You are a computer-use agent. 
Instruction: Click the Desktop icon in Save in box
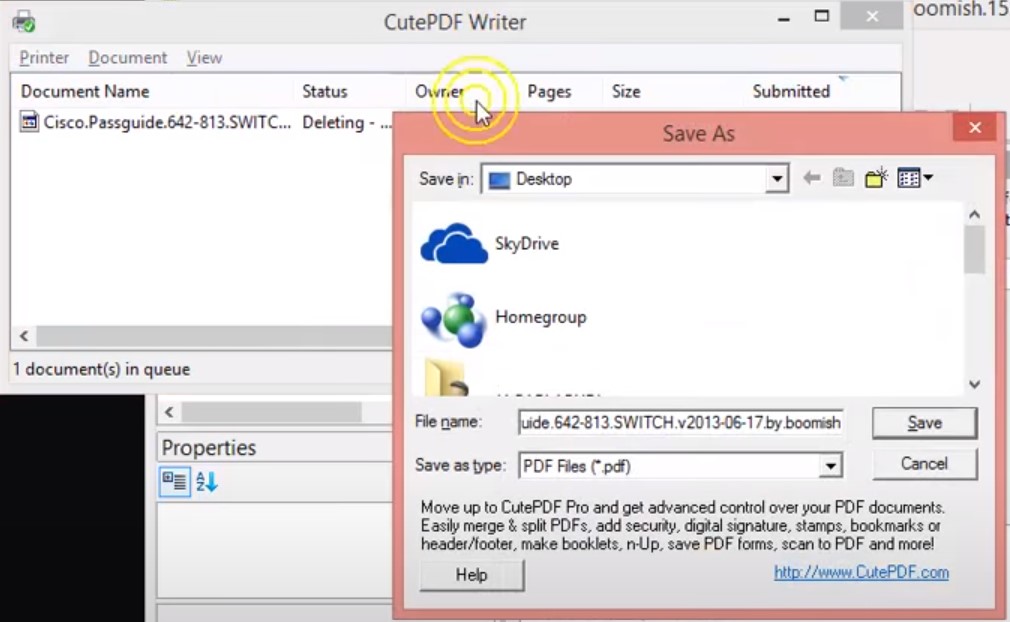point(499,180)
